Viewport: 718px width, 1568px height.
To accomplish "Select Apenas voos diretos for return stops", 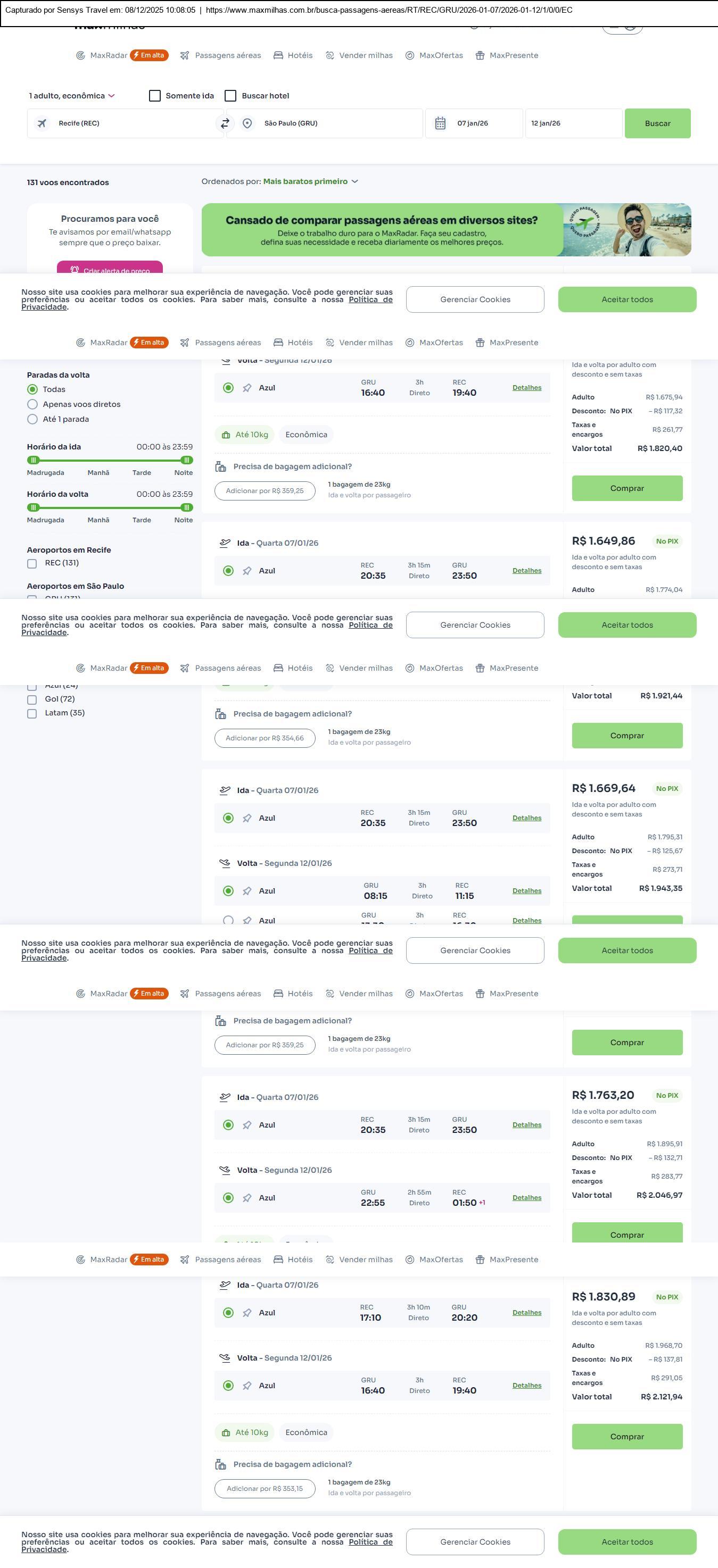I will [33, 404].
